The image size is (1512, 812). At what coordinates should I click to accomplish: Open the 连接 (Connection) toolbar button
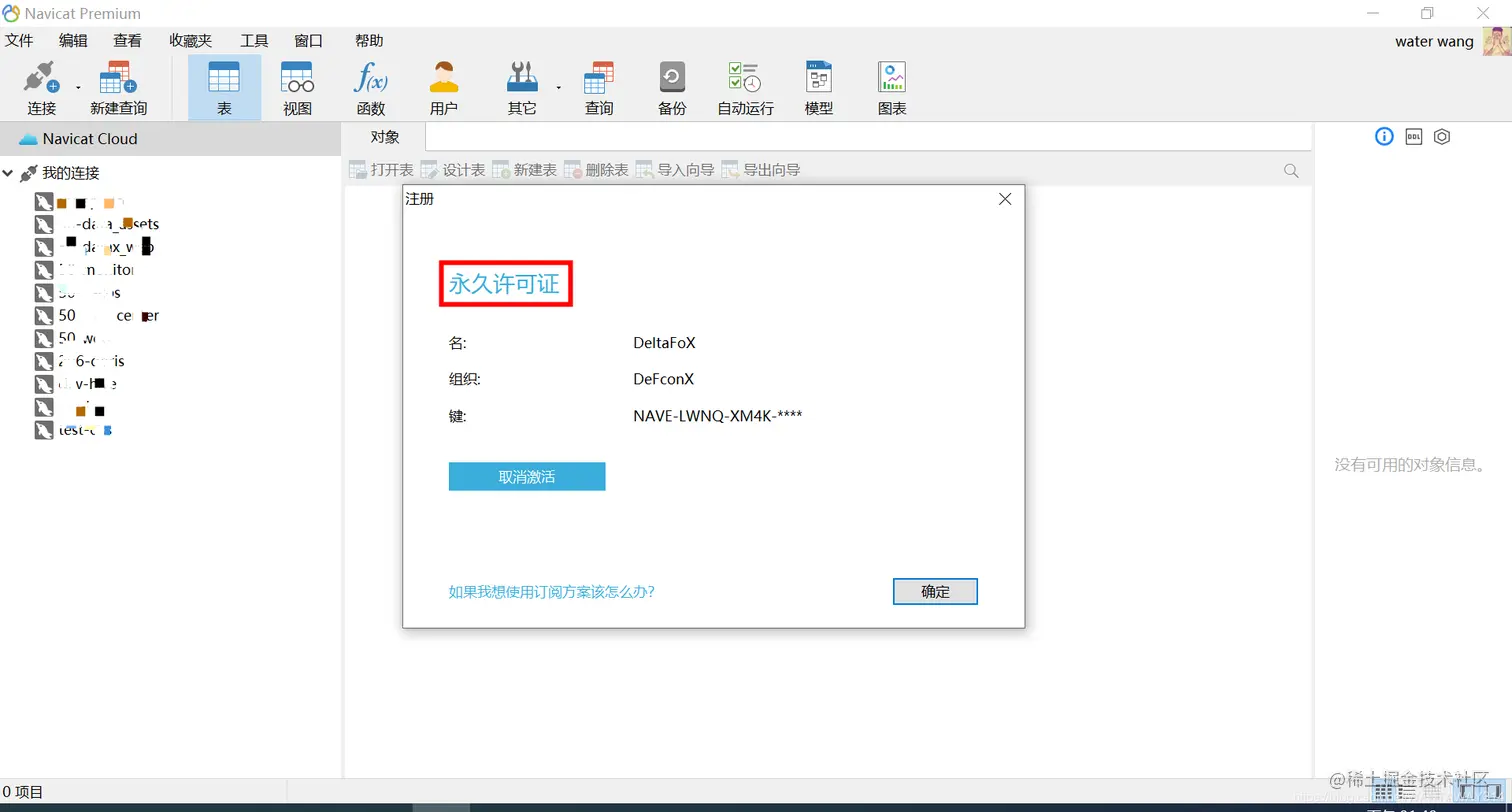pos(42,88)
